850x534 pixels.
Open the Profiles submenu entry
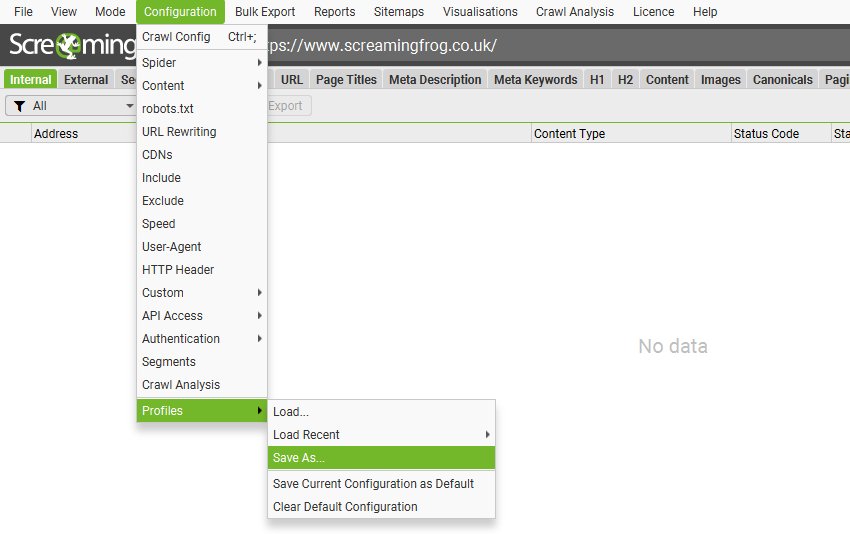[x=202, y=410]
